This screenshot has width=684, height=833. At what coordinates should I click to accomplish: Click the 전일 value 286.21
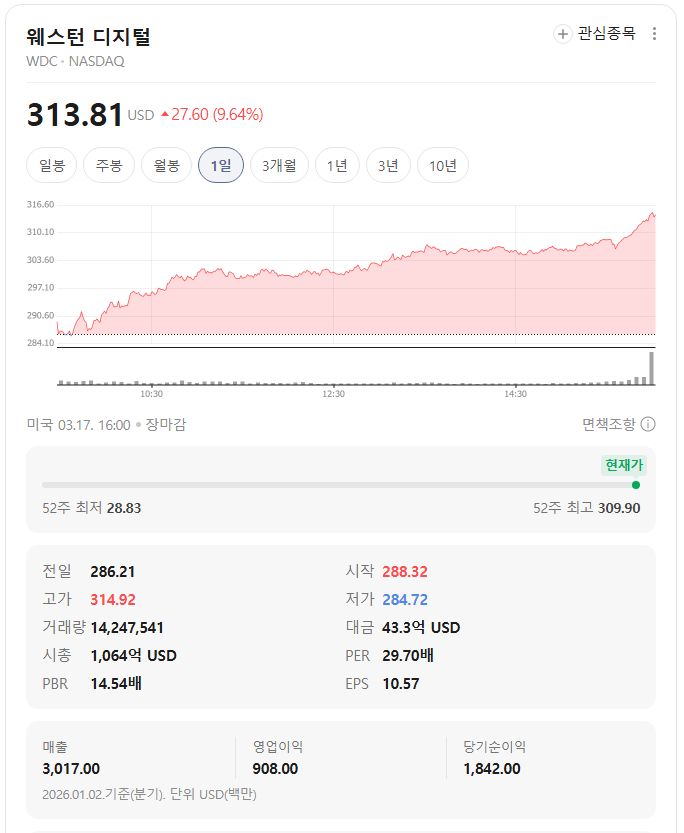pyautogui.click(x=113, y=572)
